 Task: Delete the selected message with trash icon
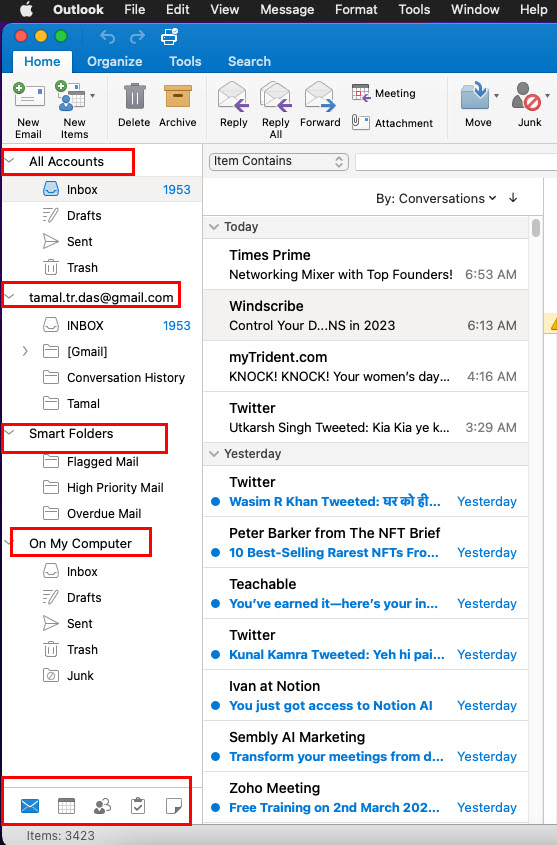coord(134,97)
